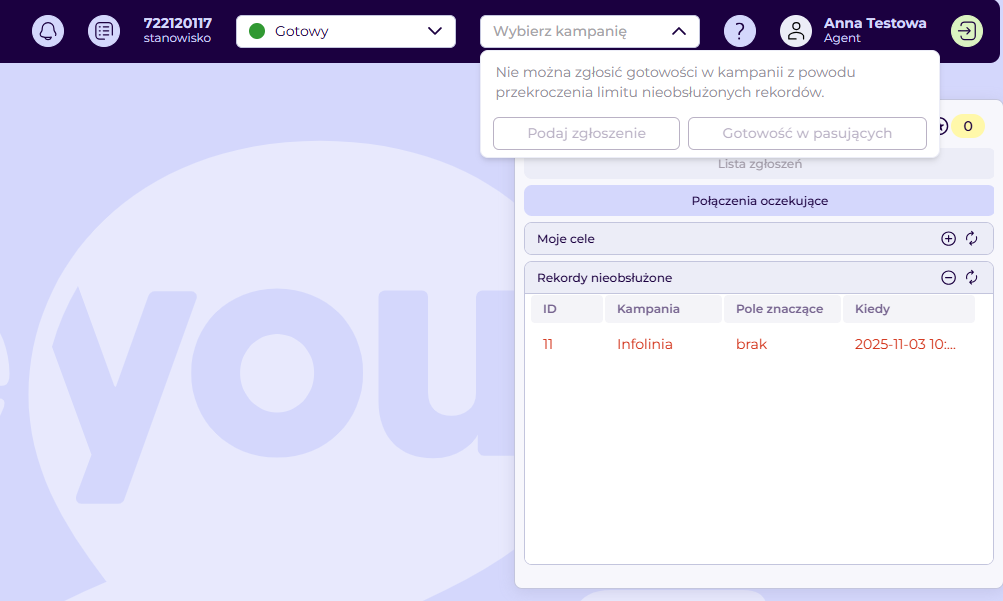Viewport: 1003px width, 601px height.
Task: Click the Anna Testowa user name
Action: point(875,23)
